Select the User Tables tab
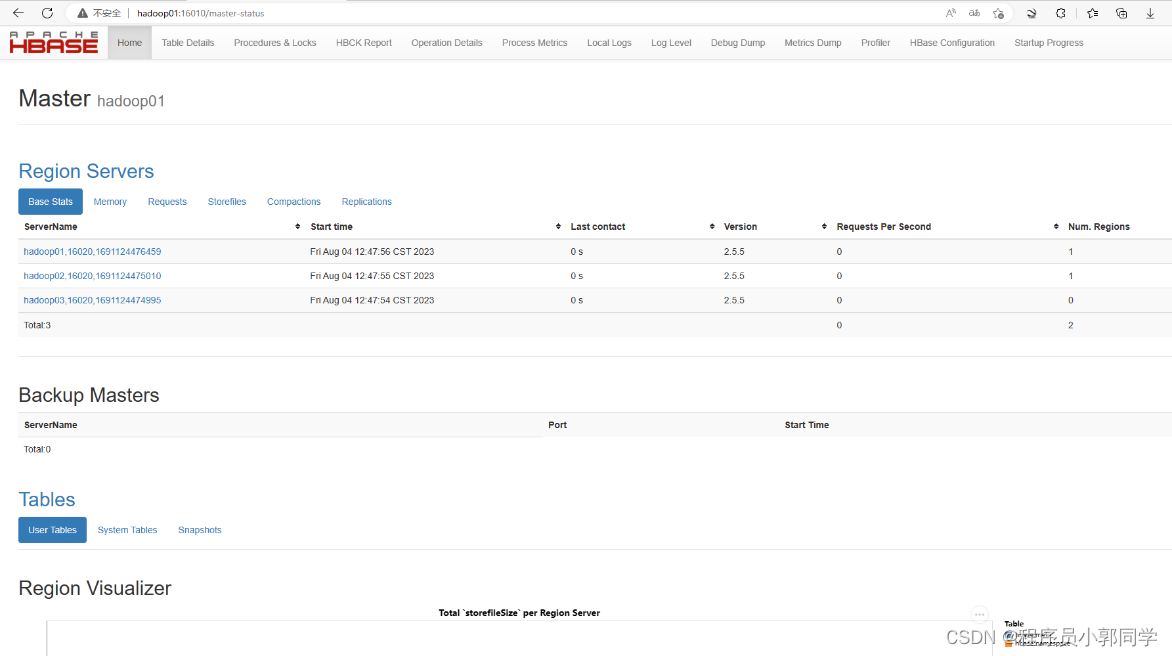Screen dimensions: 1172x656 [52, 530]
